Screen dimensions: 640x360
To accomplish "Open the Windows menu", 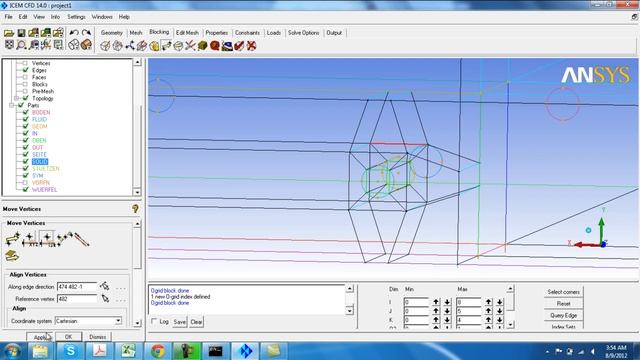I will [102, 17].
